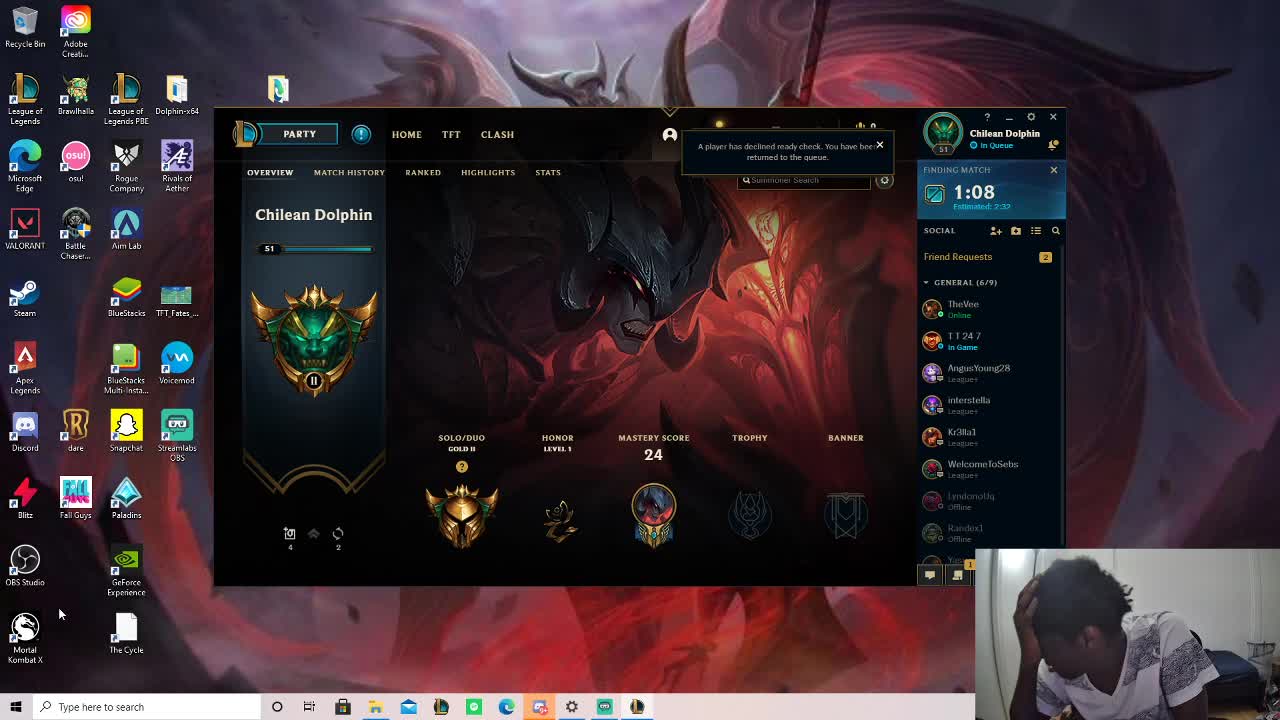Open friend list sort options icon
Image resolution: width=1280 pixels, height=720 pixels.
point(1036,231)
